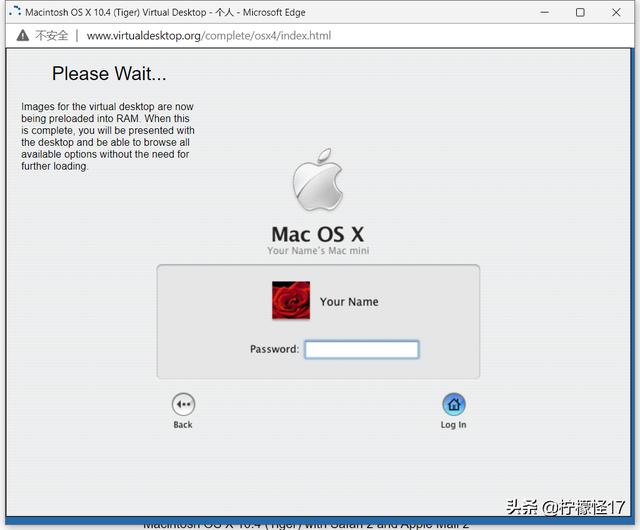Click the red rose user picture

click(x=291, y=300)
